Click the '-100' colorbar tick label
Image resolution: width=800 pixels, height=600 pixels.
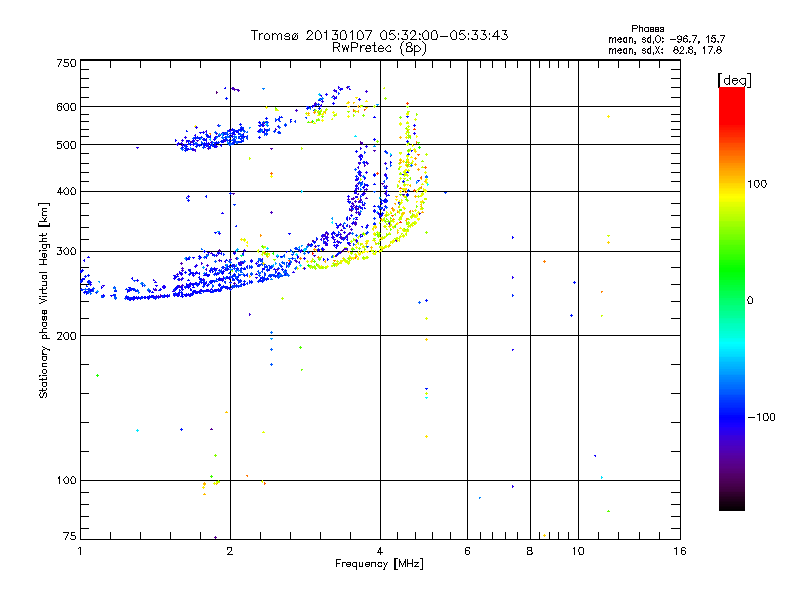click(x=761, y=417)
